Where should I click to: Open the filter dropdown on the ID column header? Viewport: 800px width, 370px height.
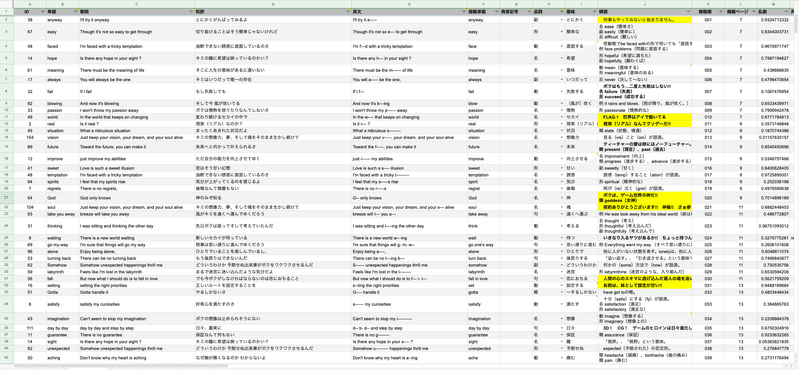point(42,11)
